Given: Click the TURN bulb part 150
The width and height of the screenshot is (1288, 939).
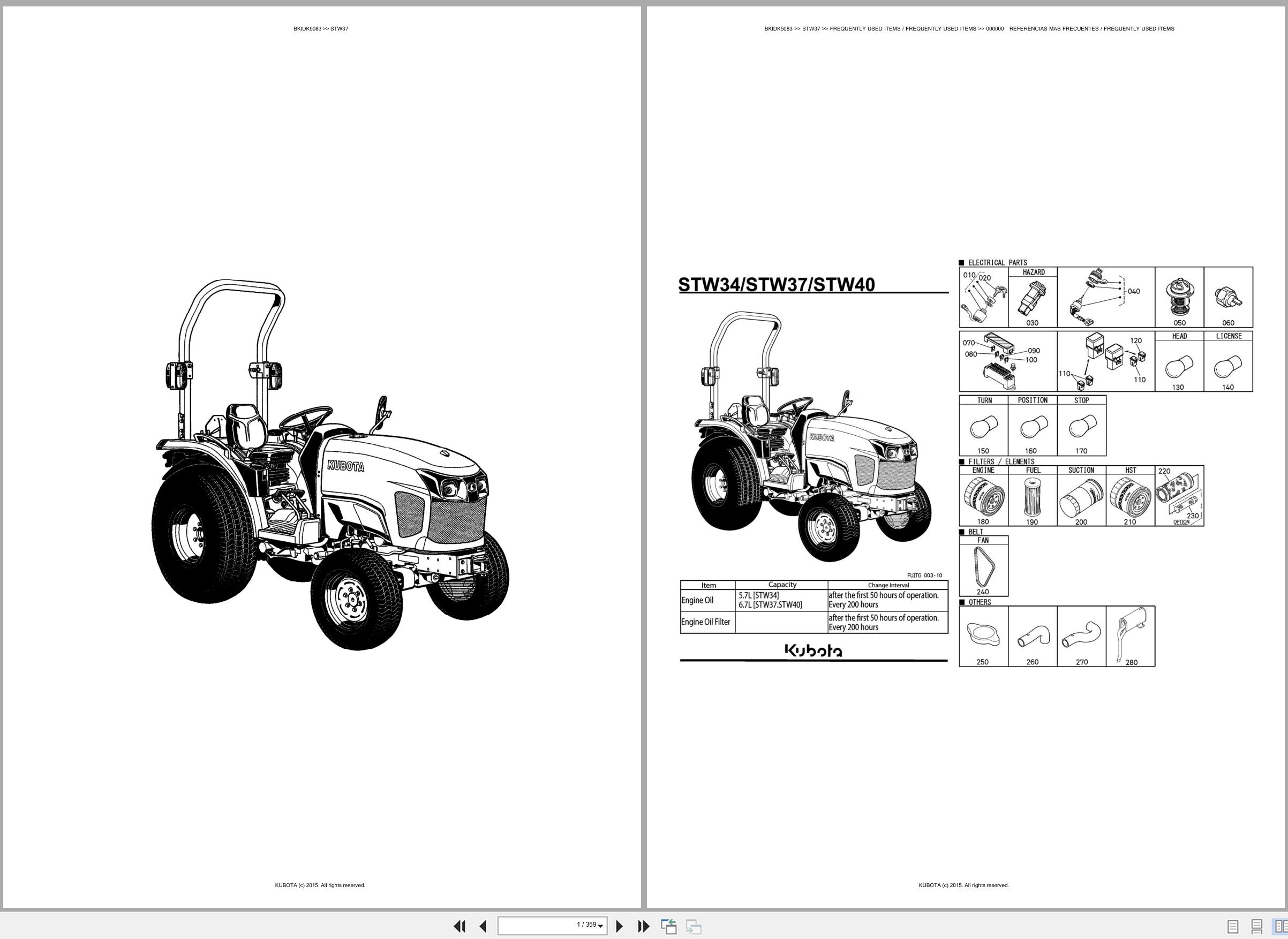Looking at the screenshot, I should [984, 426].
